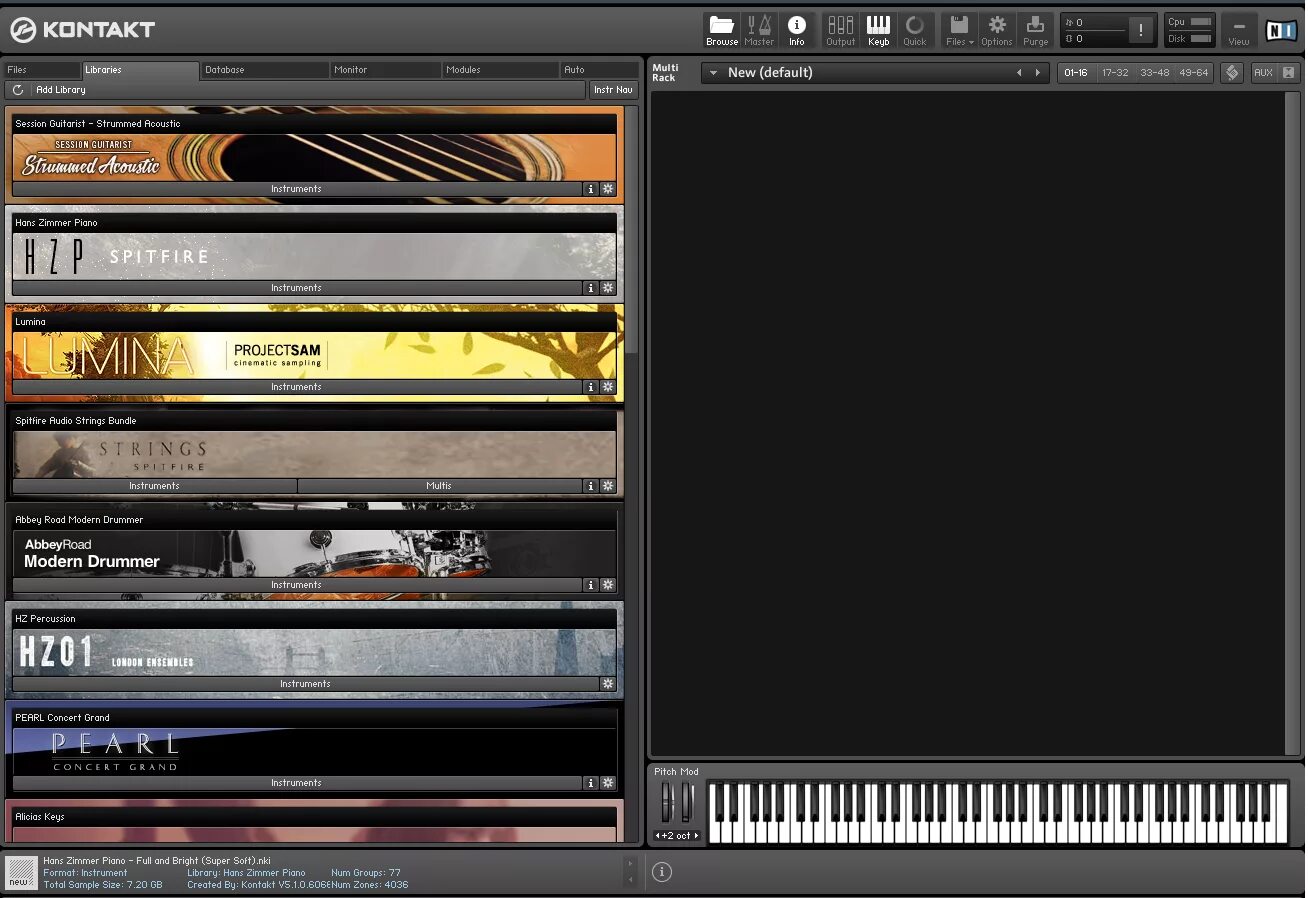Open the multi rack preset dropdown arrow

[713, 73]
